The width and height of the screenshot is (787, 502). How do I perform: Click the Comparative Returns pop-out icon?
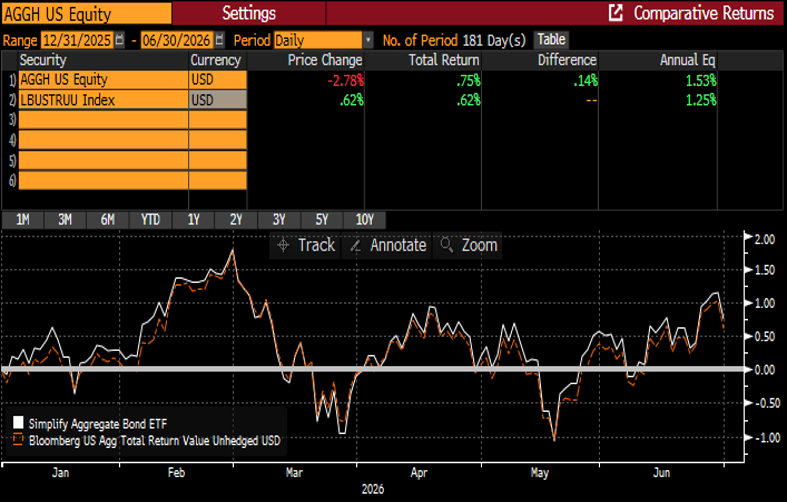pyautogui.click(x=616, y=13)
